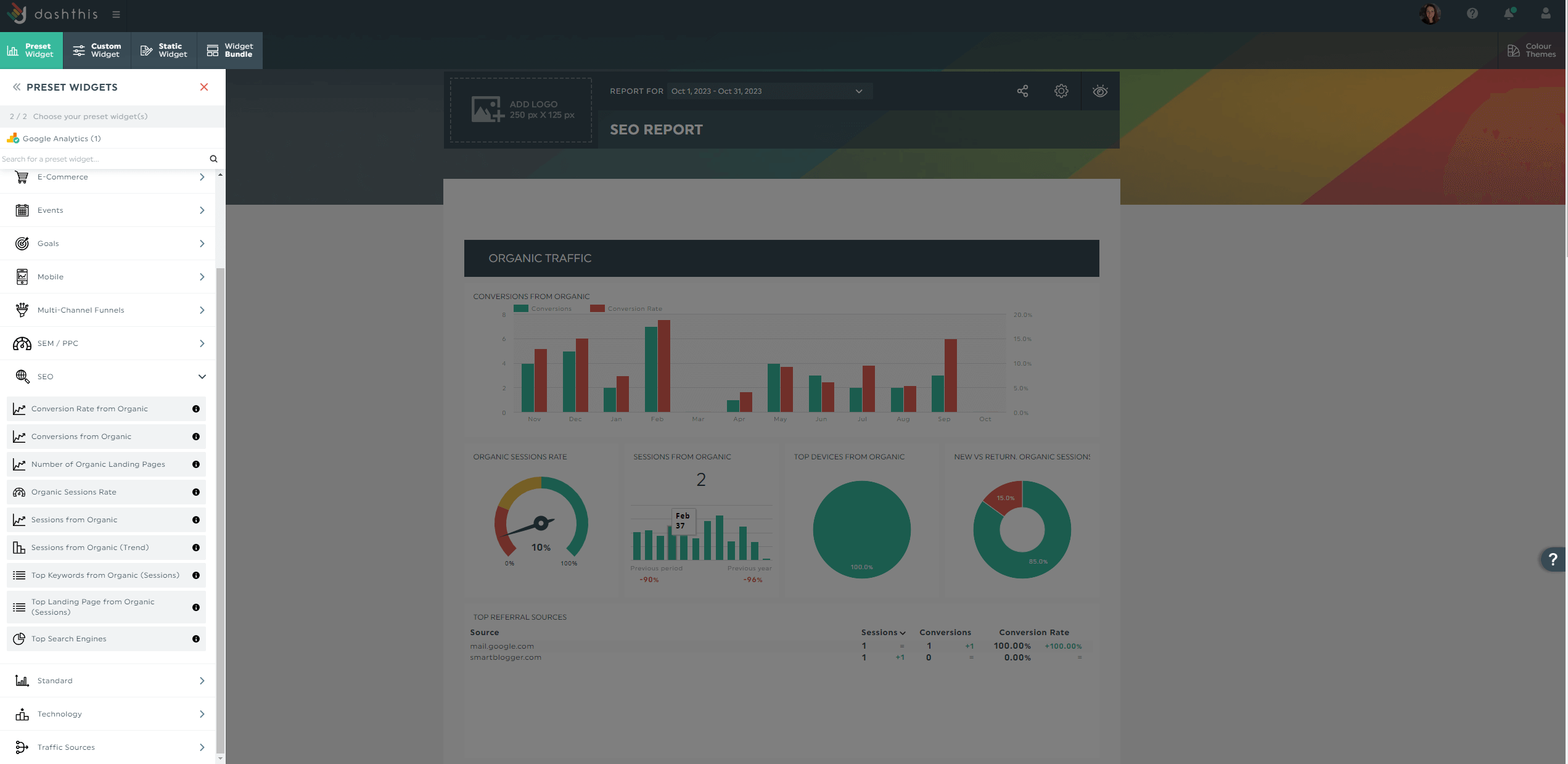Click the Goals target icon
Screen dimensions: 1568x764
tap(22, 244)
